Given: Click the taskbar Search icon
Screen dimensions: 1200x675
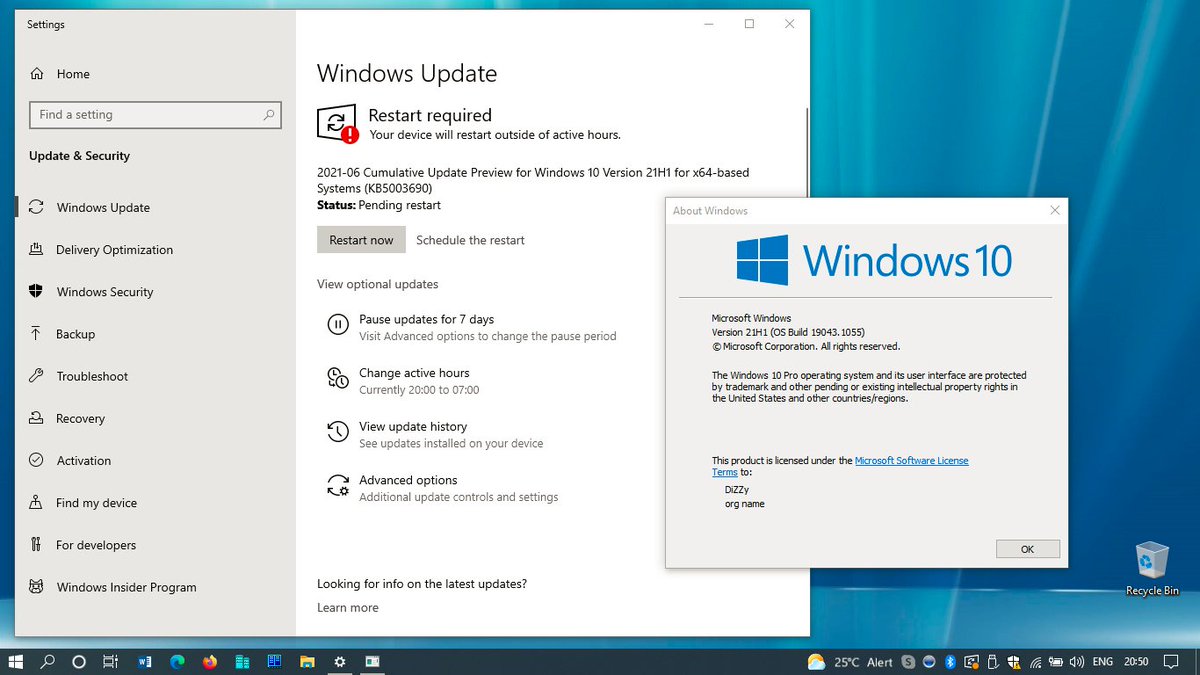Looking at the screenshot, I should point(47,662).
